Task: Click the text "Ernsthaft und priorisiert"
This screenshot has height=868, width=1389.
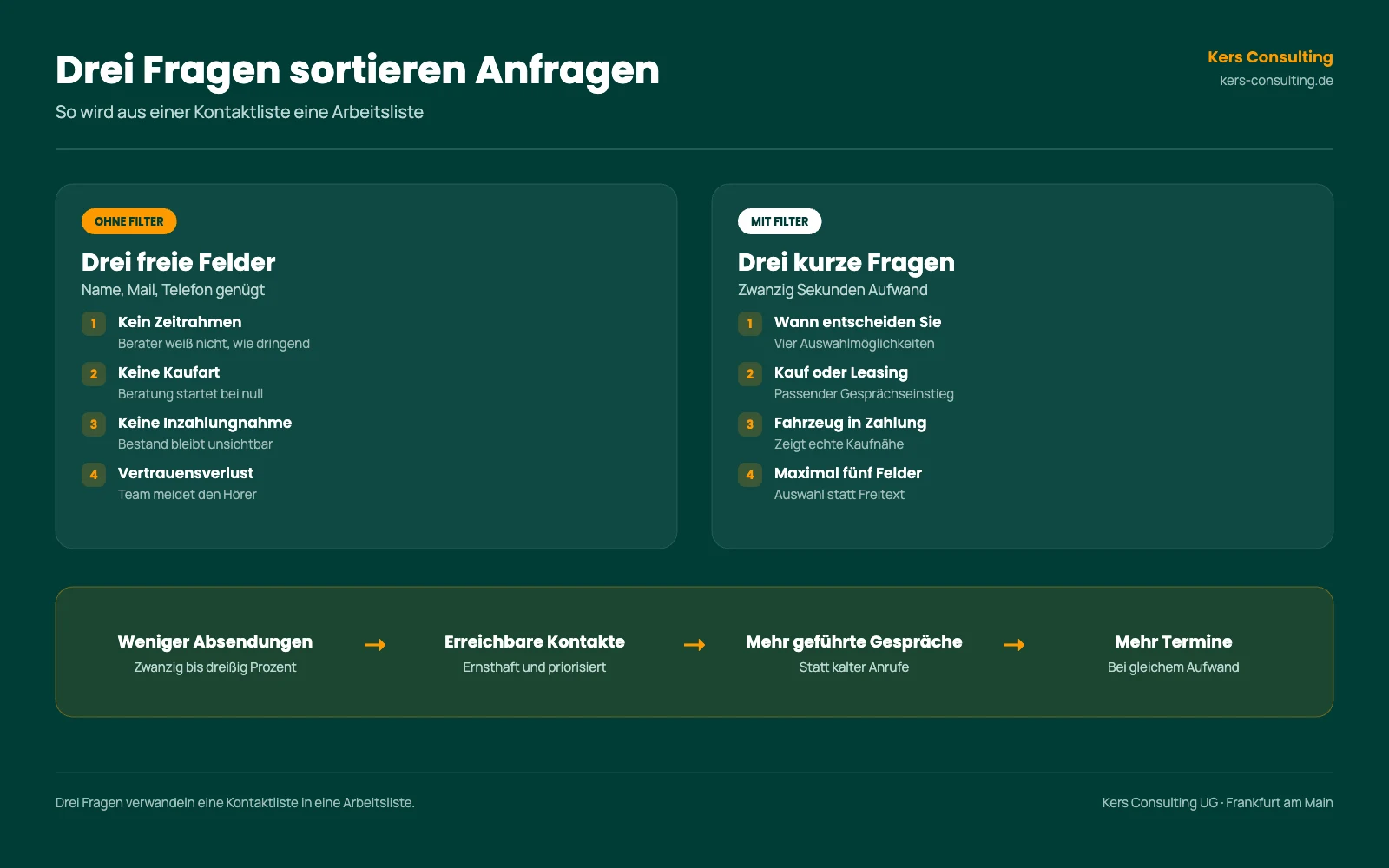Action: click(535, 667)
